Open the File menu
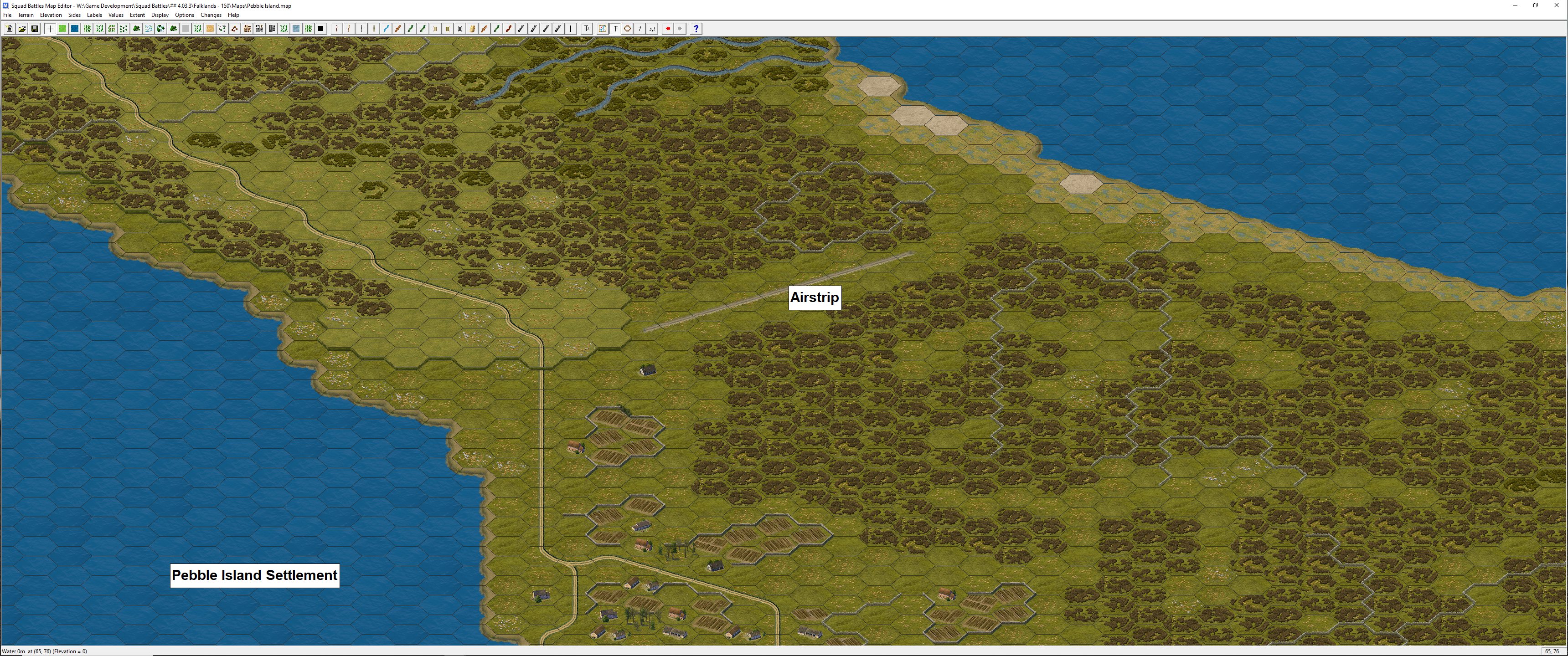 click(7, 15)
